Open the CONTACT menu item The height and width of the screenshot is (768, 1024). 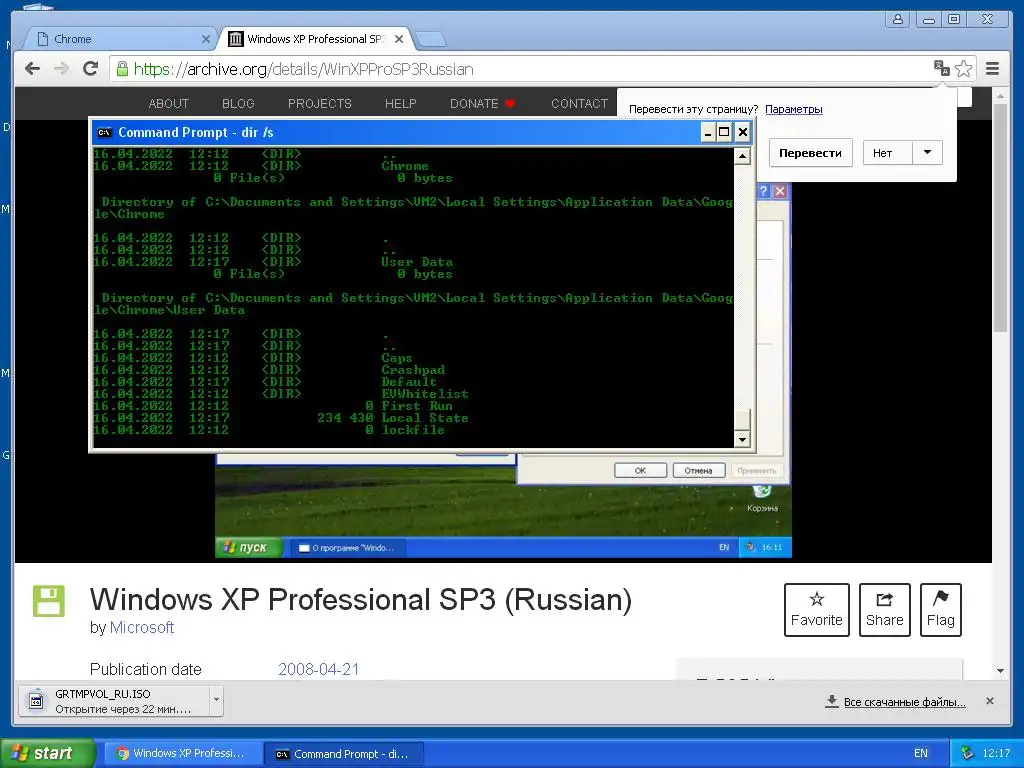[x=579, y=104]
